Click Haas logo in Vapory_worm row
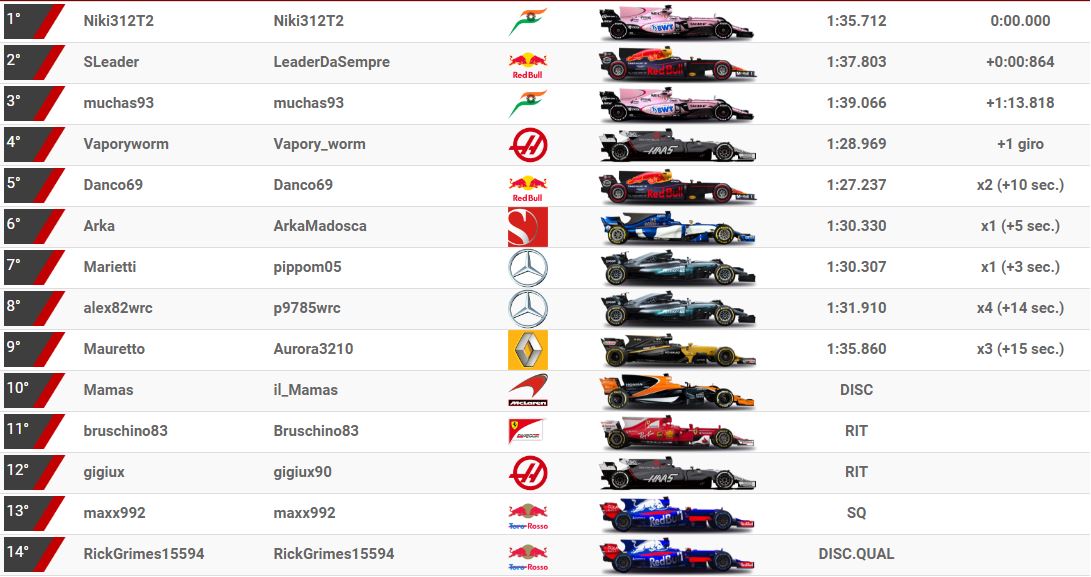 (528, 145)
